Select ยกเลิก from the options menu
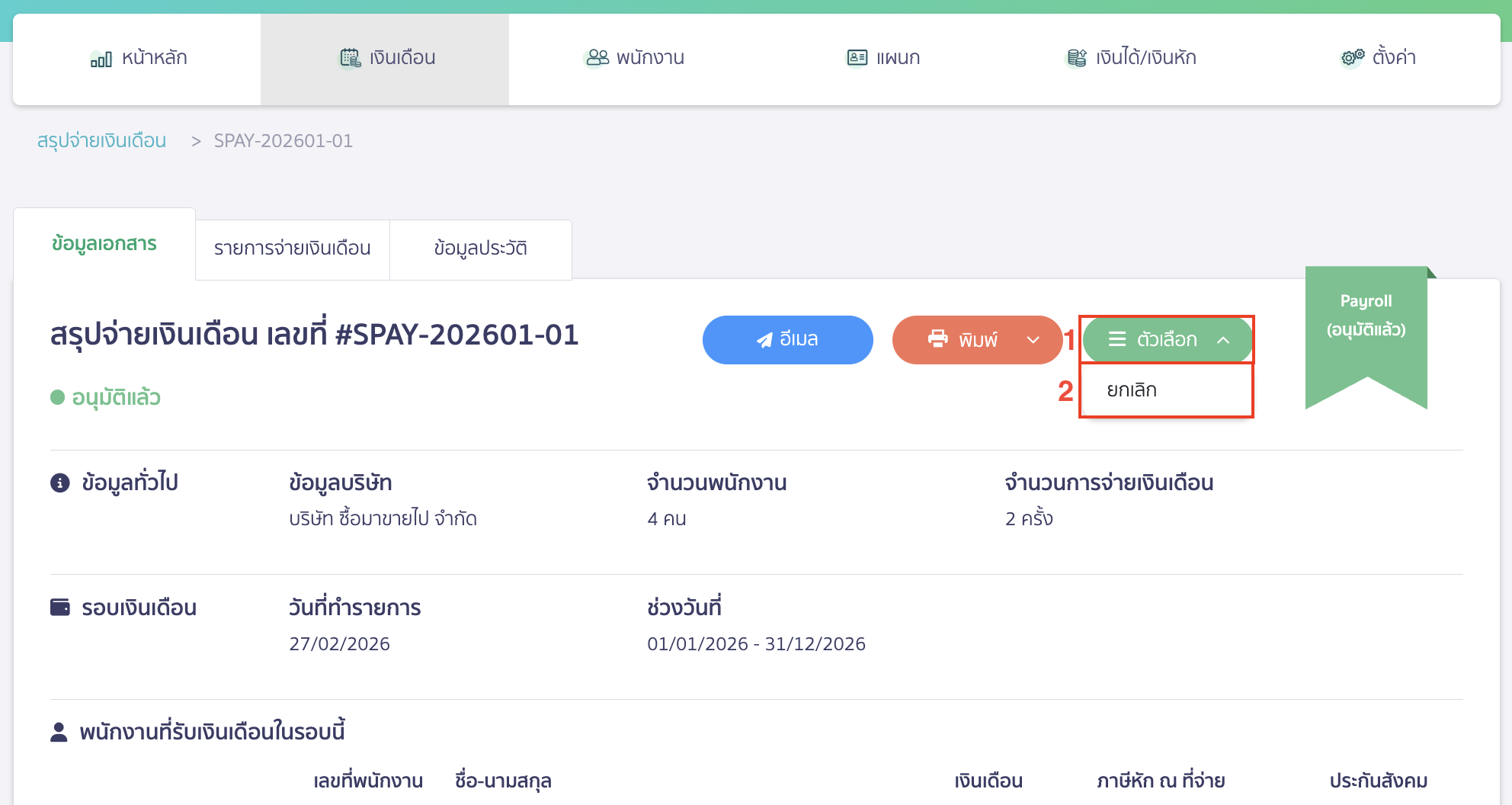 1130,390
